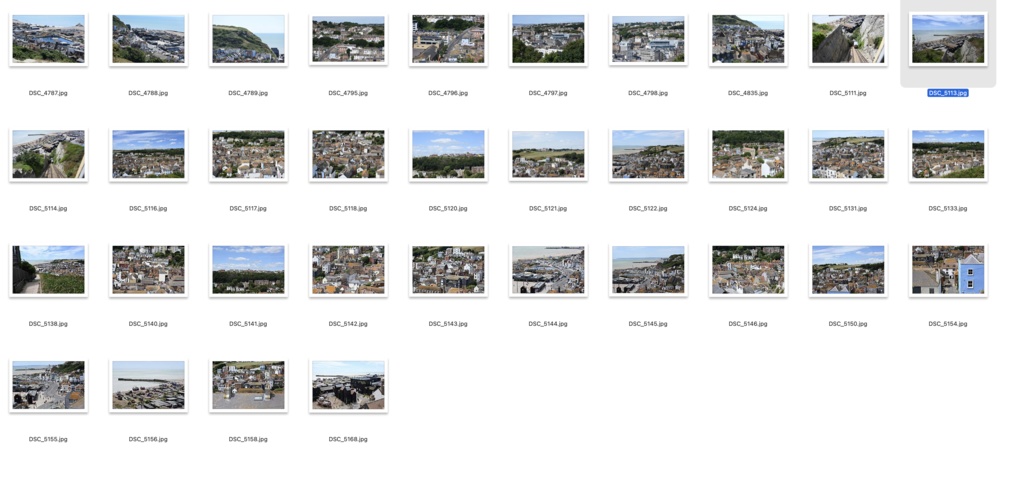Screen dimensions: 1024x479
Task: Select the DSC_5144.jpg harbour thumbnail
Action: coord(548,270)
